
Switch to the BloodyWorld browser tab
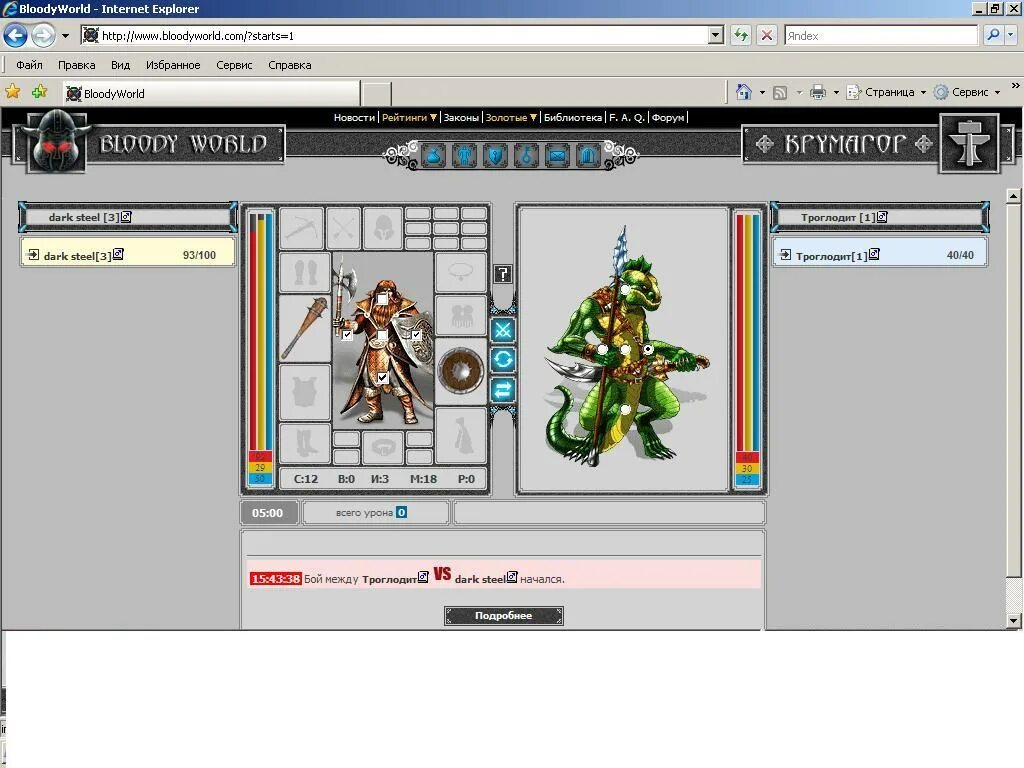212,93
